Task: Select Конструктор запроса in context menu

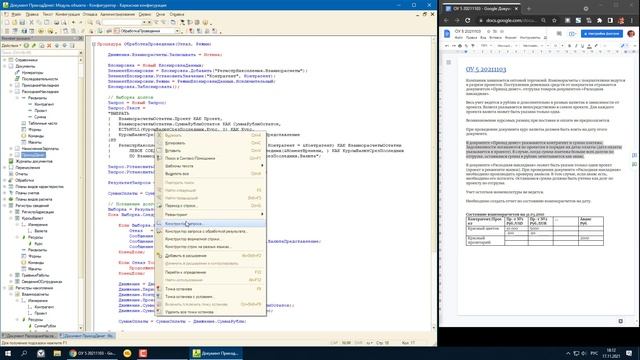Action: (211, 224)
